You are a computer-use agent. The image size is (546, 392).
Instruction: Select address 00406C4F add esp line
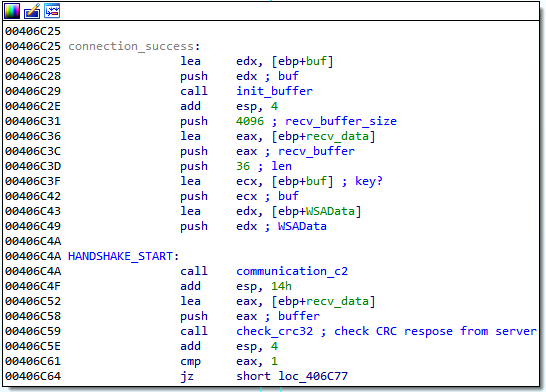[x=33, y=286]
